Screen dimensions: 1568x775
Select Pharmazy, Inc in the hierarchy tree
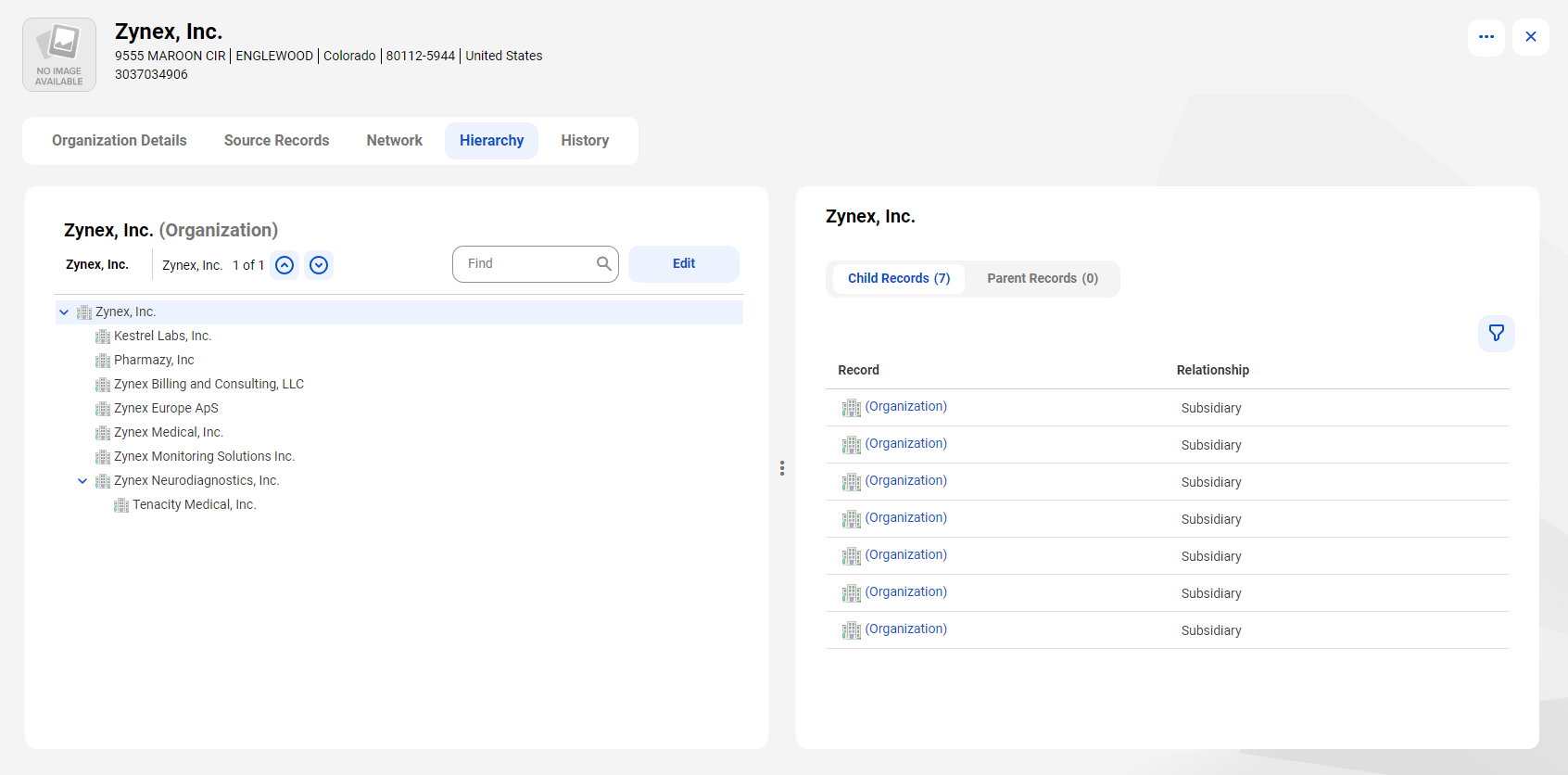coord(154,361)
